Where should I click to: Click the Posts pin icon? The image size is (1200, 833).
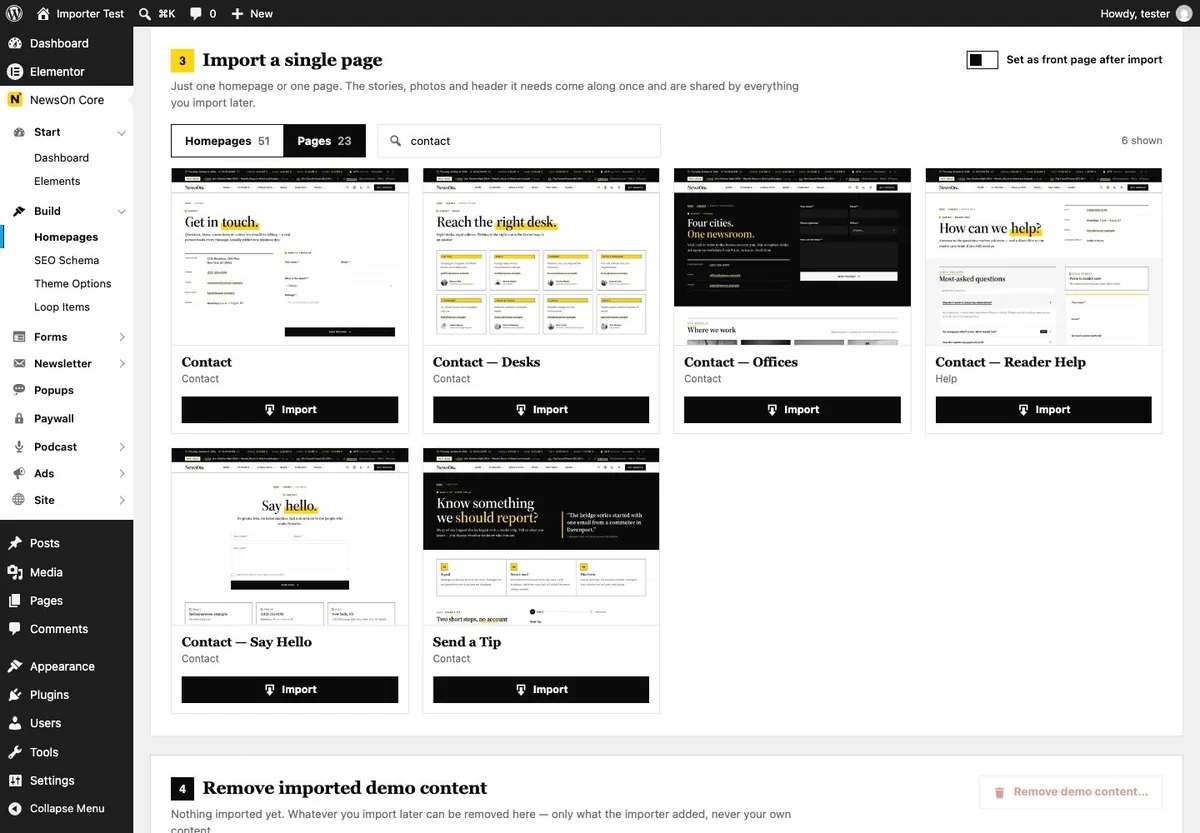15,543
